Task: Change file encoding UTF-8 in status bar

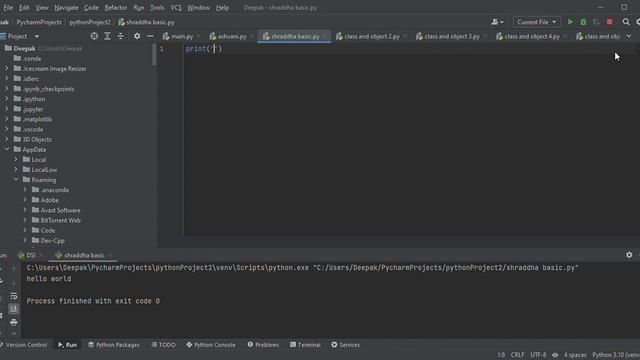Action: 538,355
